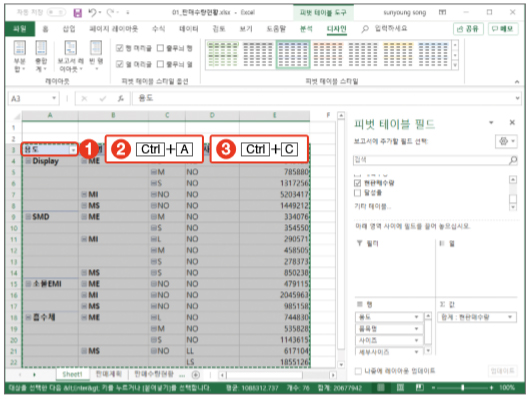Open the Report Layout (보고서 레이아웃) menu
This screenshot has height=399, width=531.
(70, 56)
